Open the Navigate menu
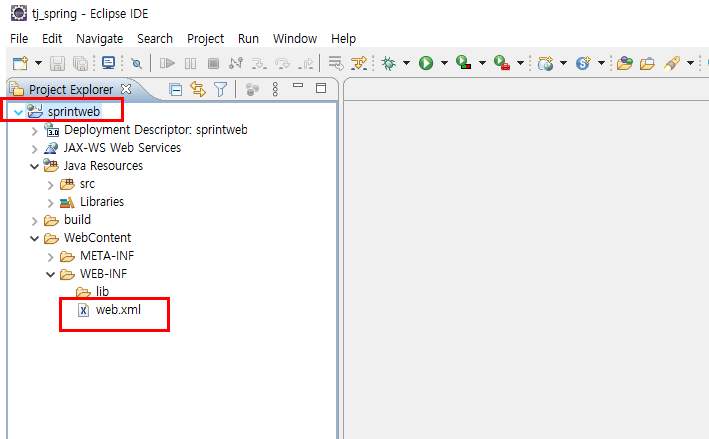709x439 pixels. coord(99,39)
